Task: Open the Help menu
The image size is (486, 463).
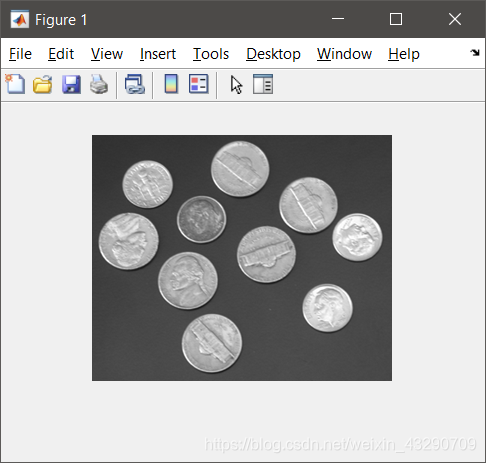Action: coord(404,54)
